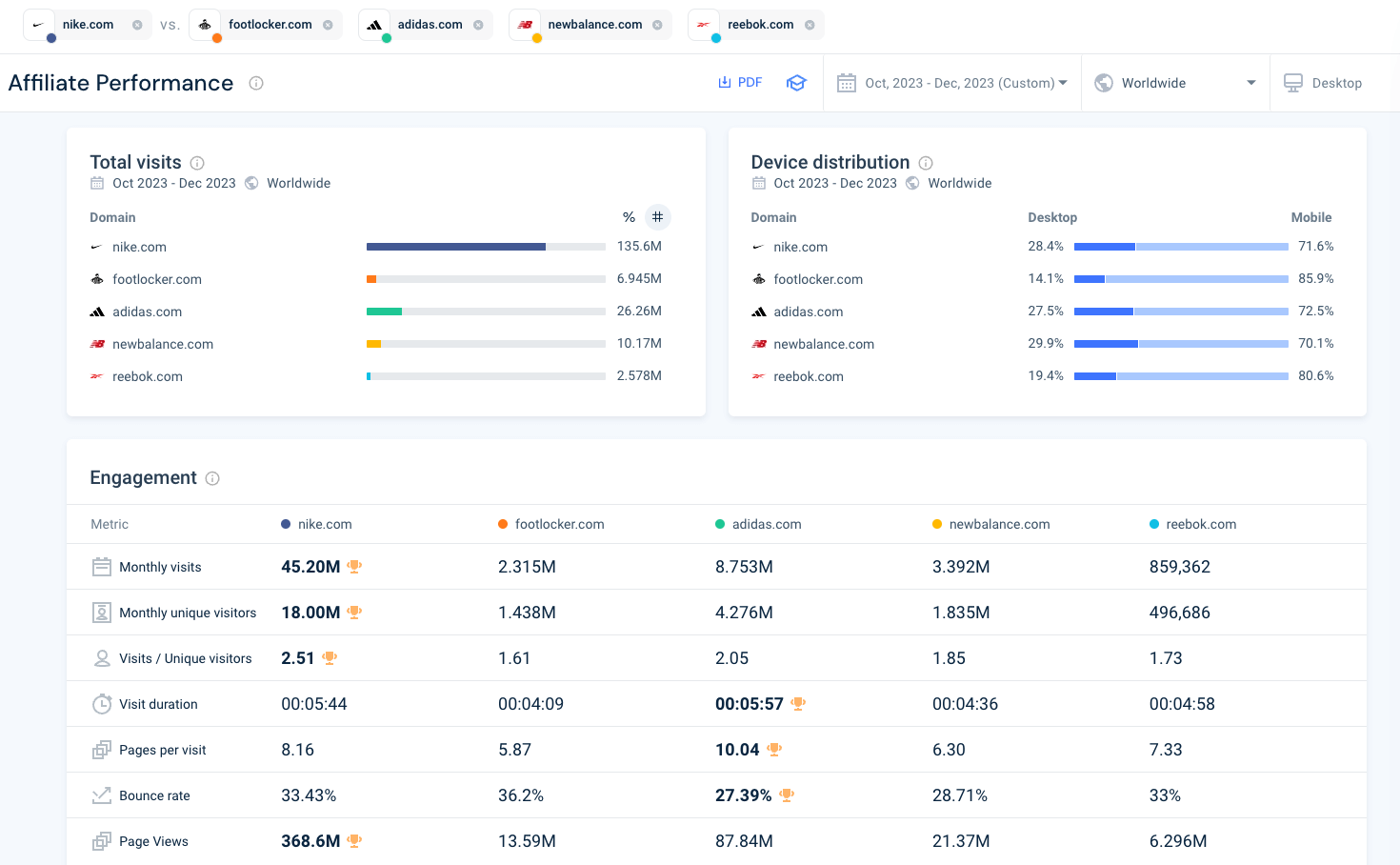Click the Visit duration clock icon

pos(101,704)
